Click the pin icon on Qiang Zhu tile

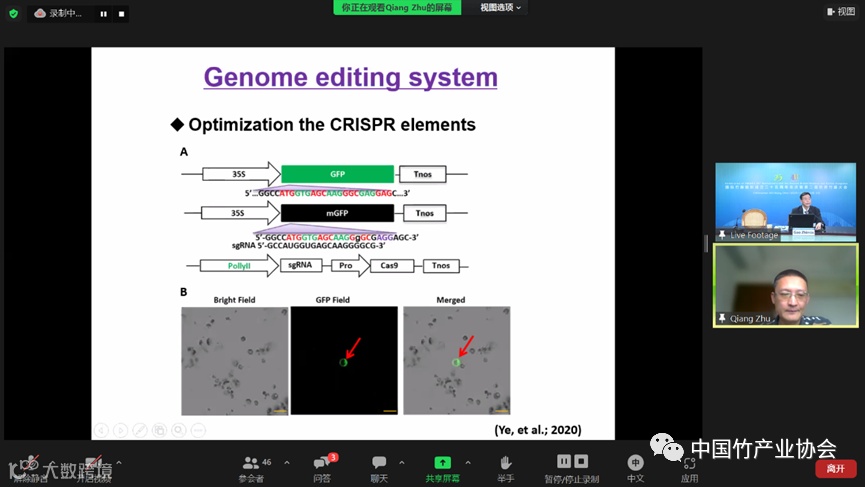[722, 318]
